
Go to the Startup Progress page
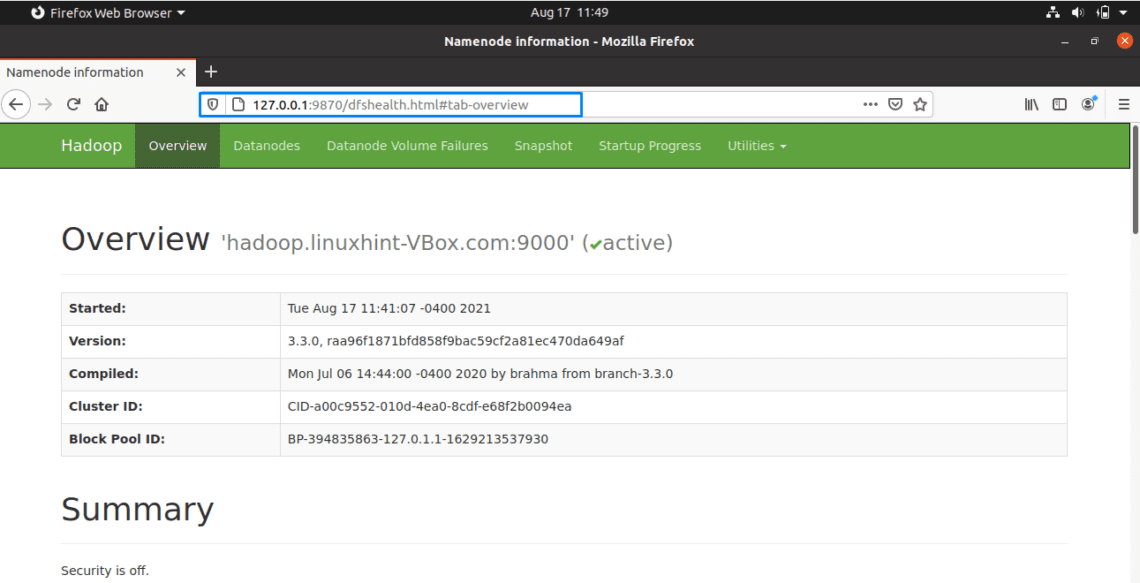649,146
